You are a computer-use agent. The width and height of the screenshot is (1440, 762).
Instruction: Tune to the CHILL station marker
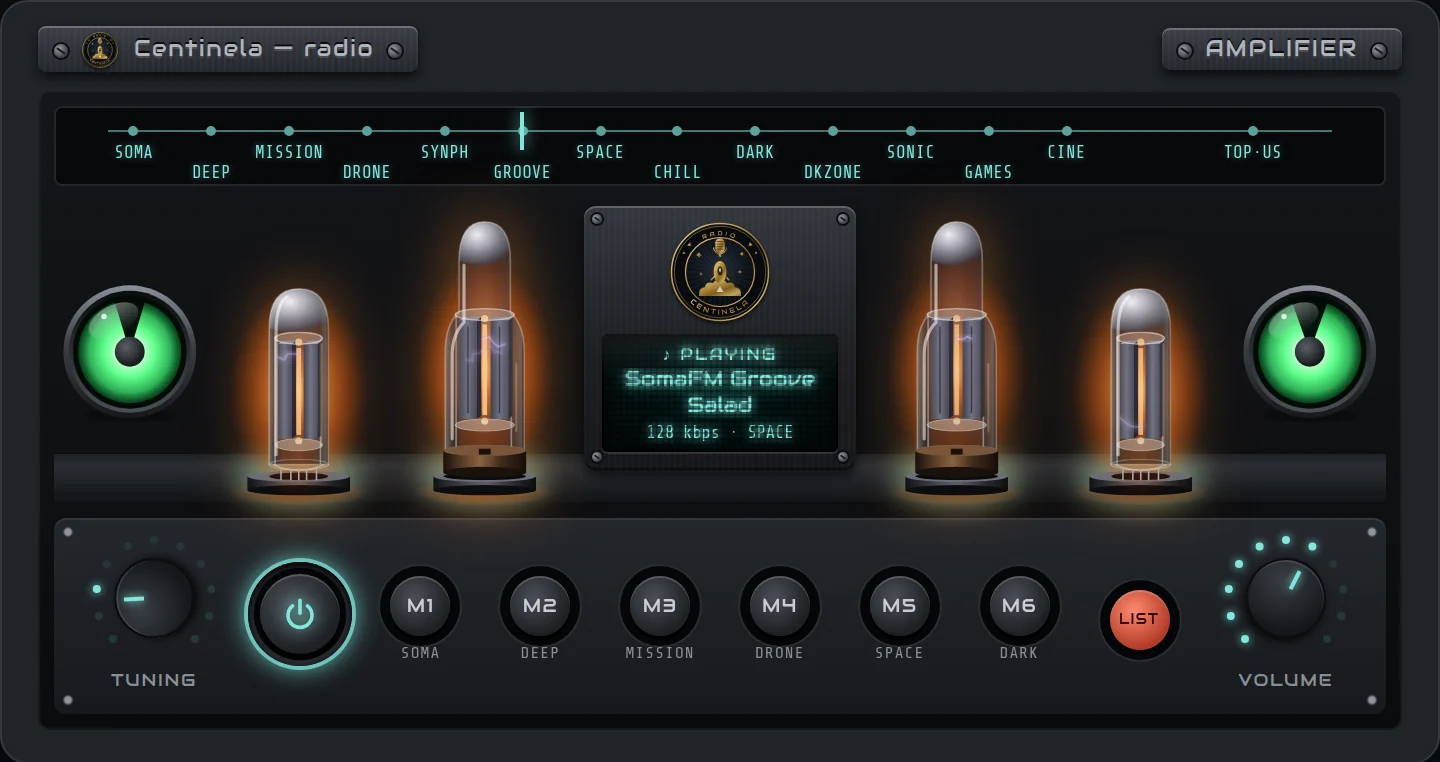click(677, 131)
